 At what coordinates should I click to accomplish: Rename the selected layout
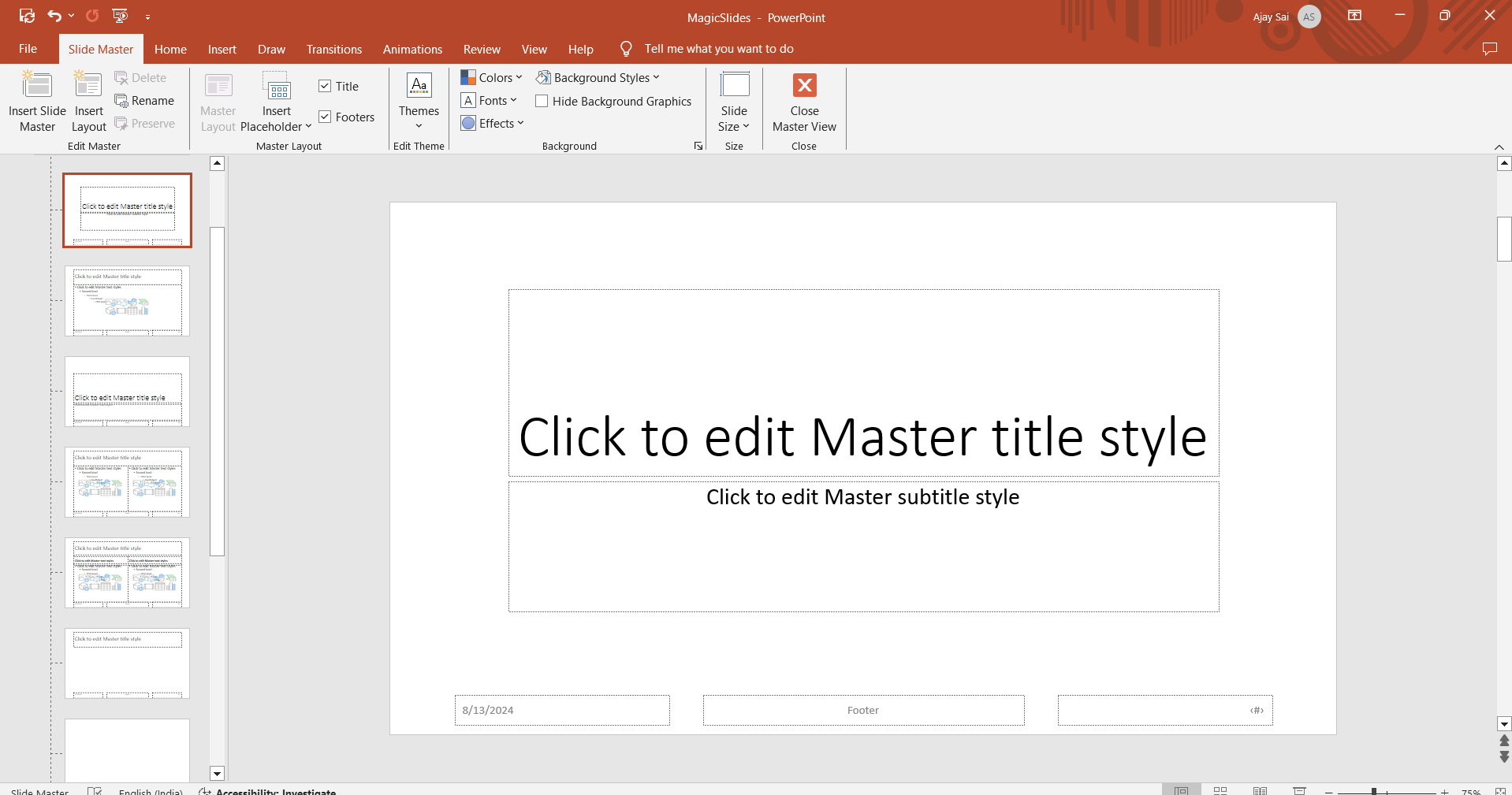(x=144, y=101)
